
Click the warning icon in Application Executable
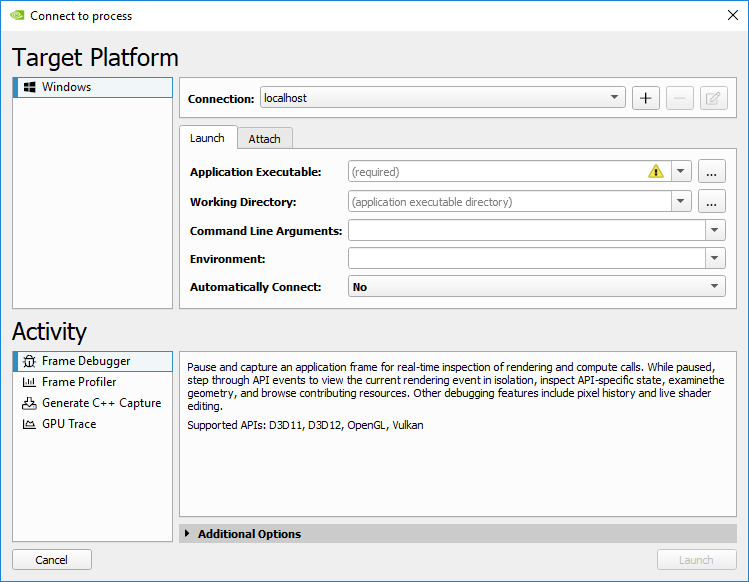pos(656,172)
